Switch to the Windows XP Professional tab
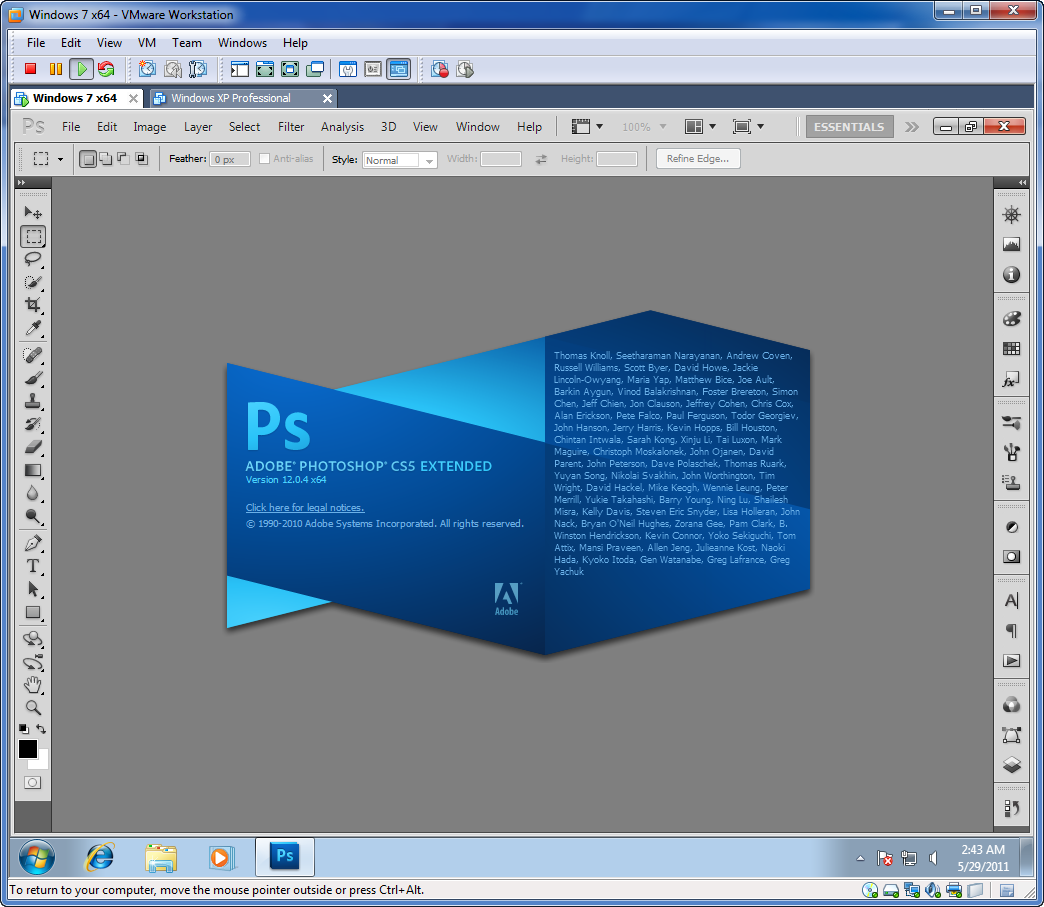 [x=232, y=98]
